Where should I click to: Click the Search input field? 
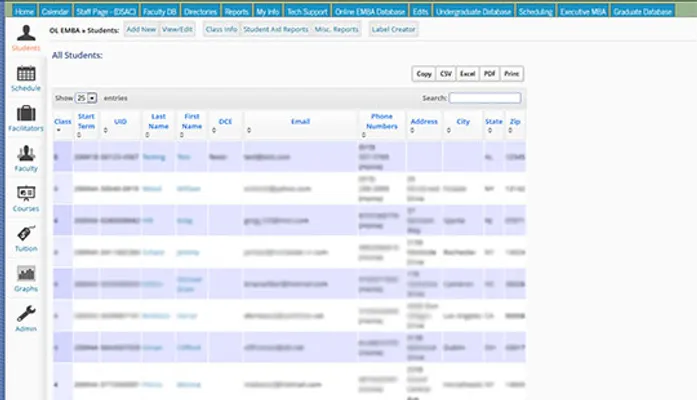(485, 98)
